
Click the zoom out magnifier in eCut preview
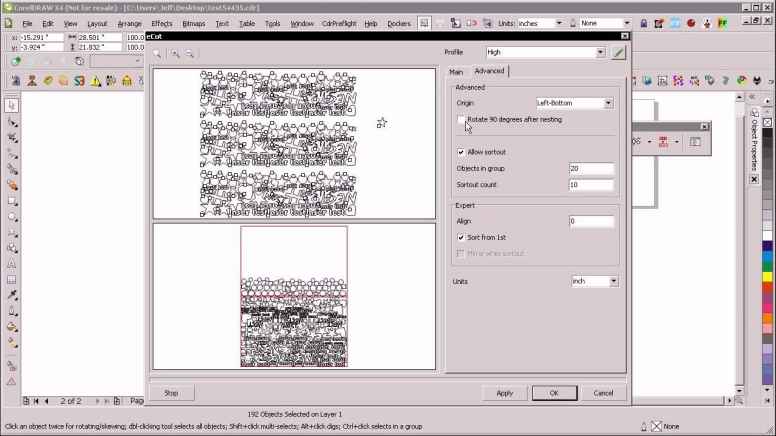pyautogui.click(x=190, y=54)
